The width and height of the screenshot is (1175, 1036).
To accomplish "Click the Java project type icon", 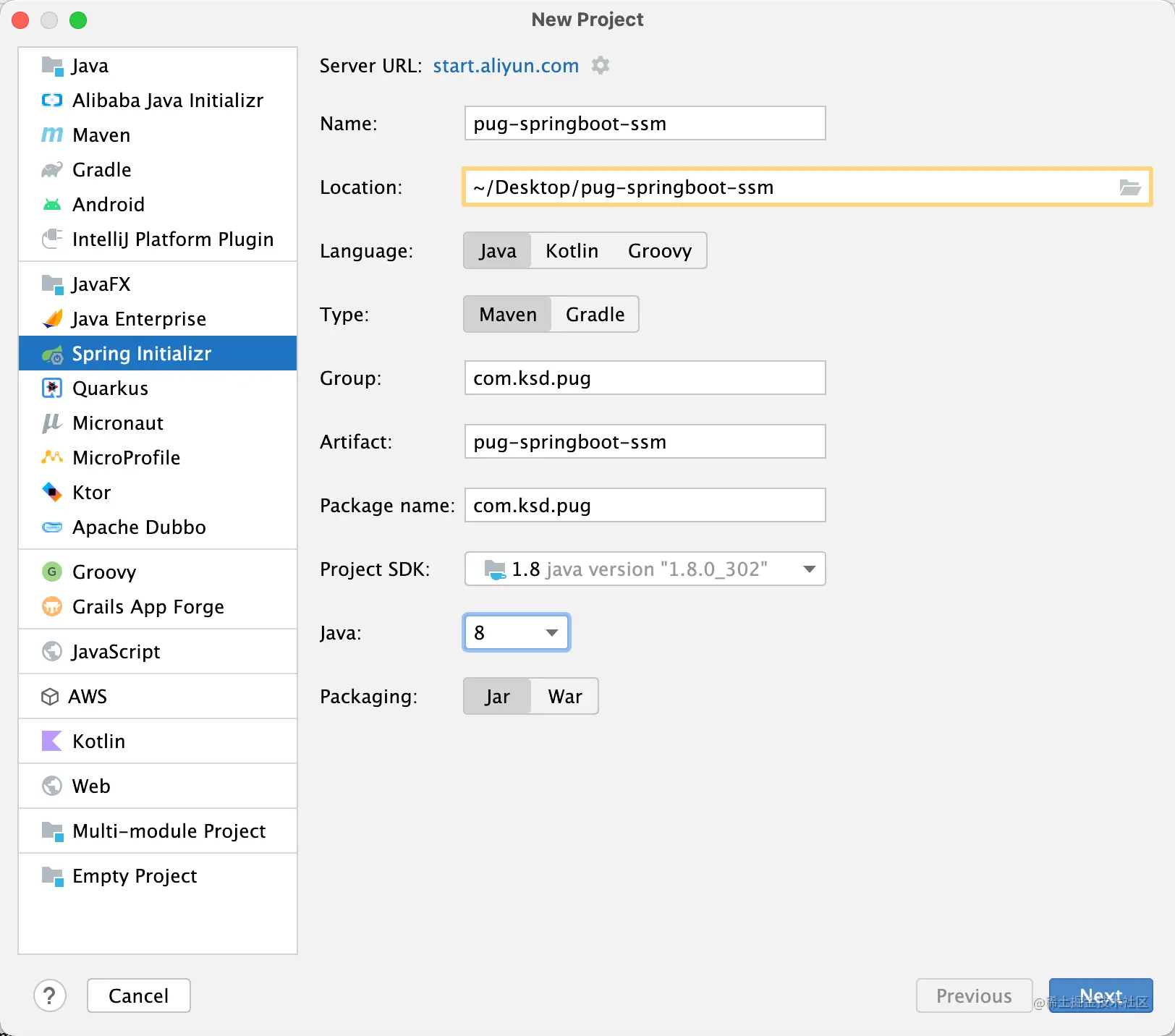I will click(x=52, y=66).
